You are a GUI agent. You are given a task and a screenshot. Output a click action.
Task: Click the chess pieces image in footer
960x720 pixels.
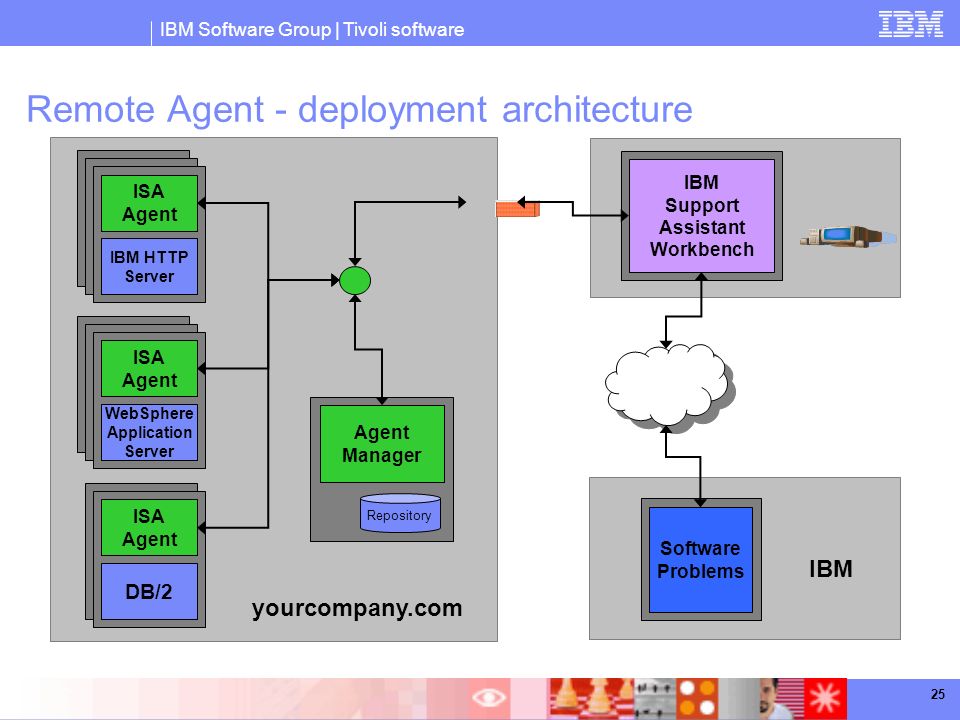591,698
